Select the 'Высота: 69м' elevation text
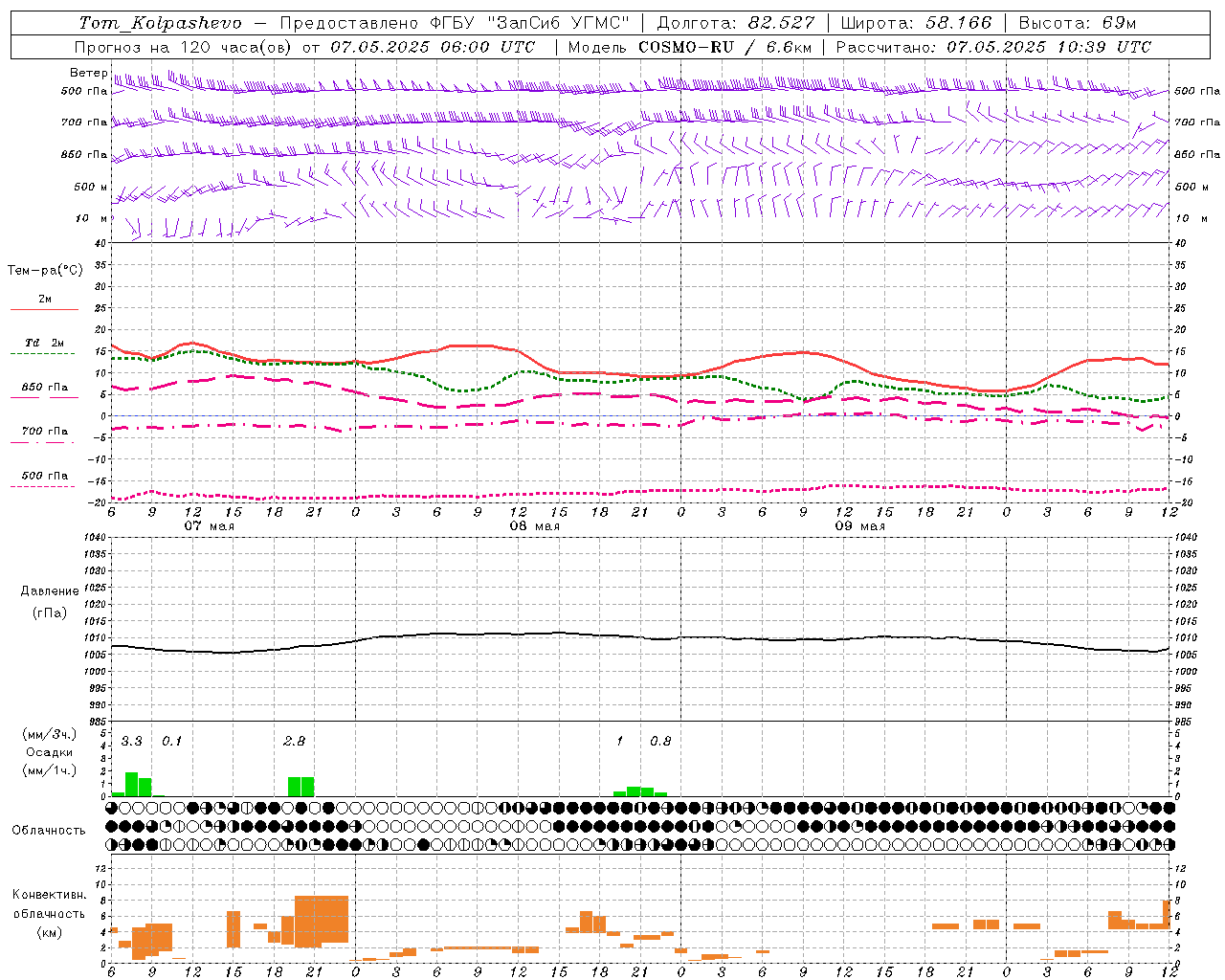 point(1077,23)
